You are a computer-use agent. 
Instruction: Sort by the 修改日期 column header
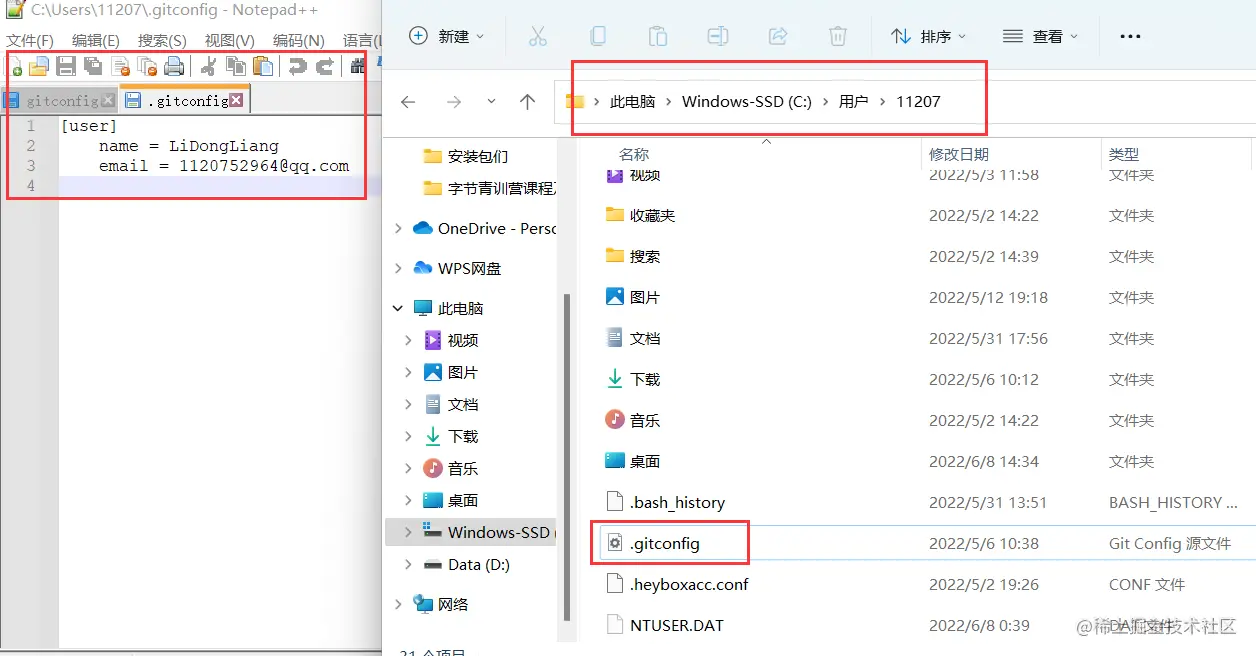click(959, 154)
